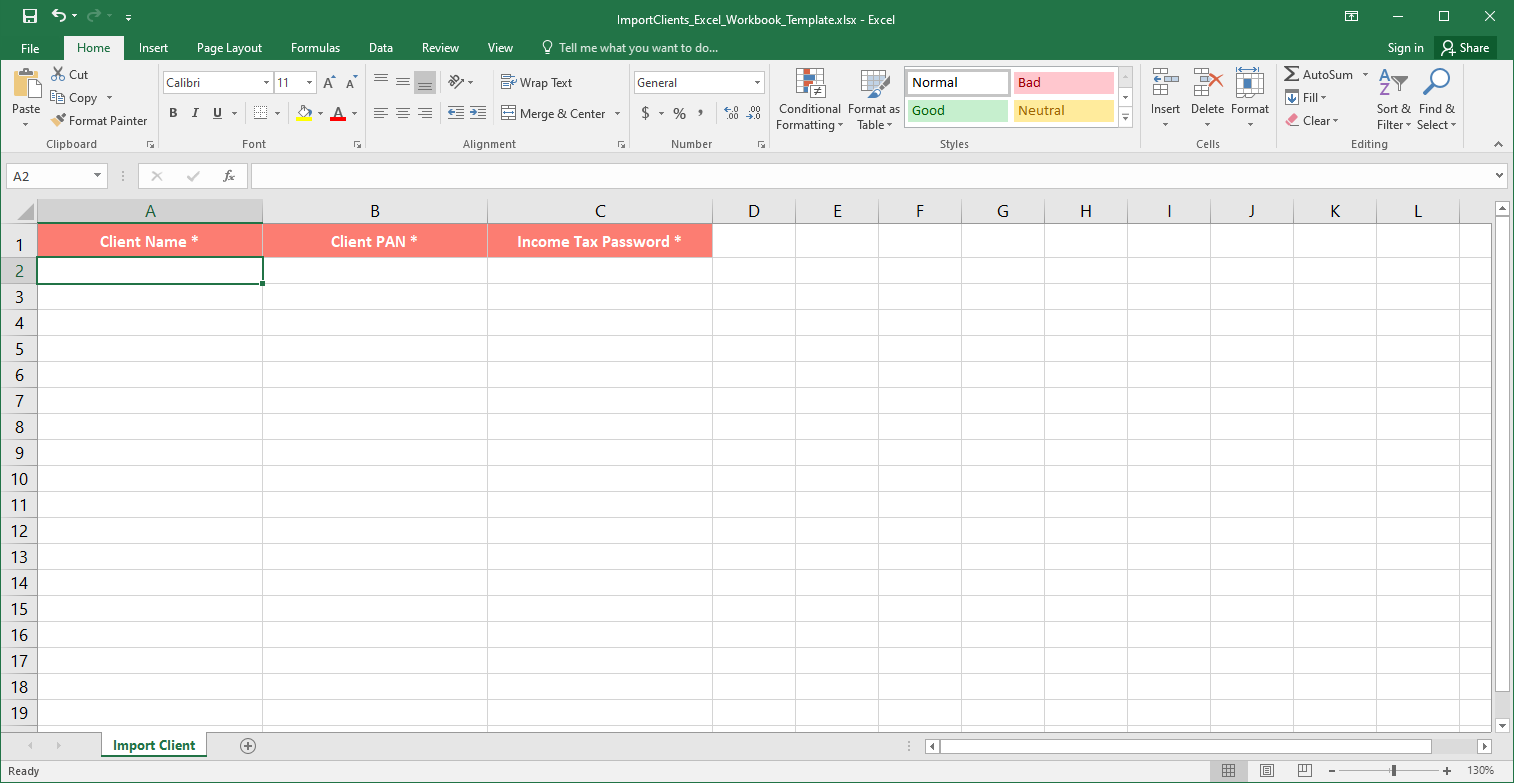This screenshot has width=1514, height=783.
Task: Click the zoom slider handle
Action: tap(1393, 771)
